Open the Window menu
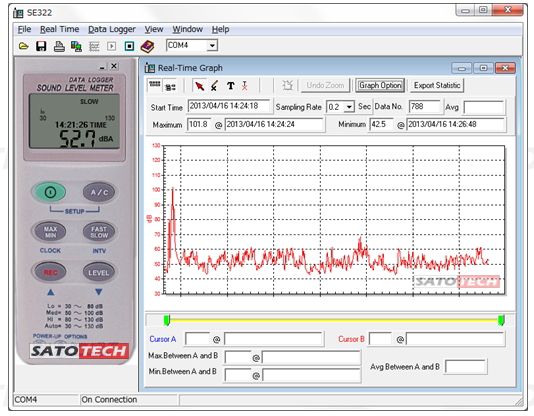Image resolution: width=534 pixels, height=416 pixels. point(187,29)
